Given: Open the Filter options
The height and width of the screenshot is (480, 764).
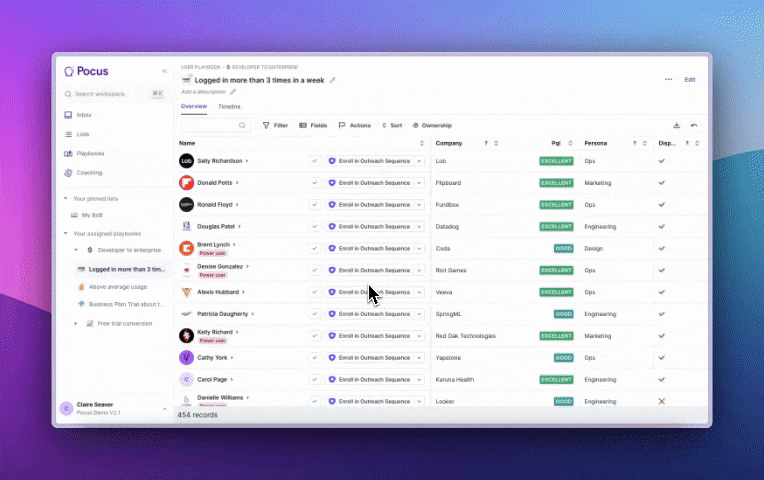Looking at the screenshot, I should [x=275, y=125].
